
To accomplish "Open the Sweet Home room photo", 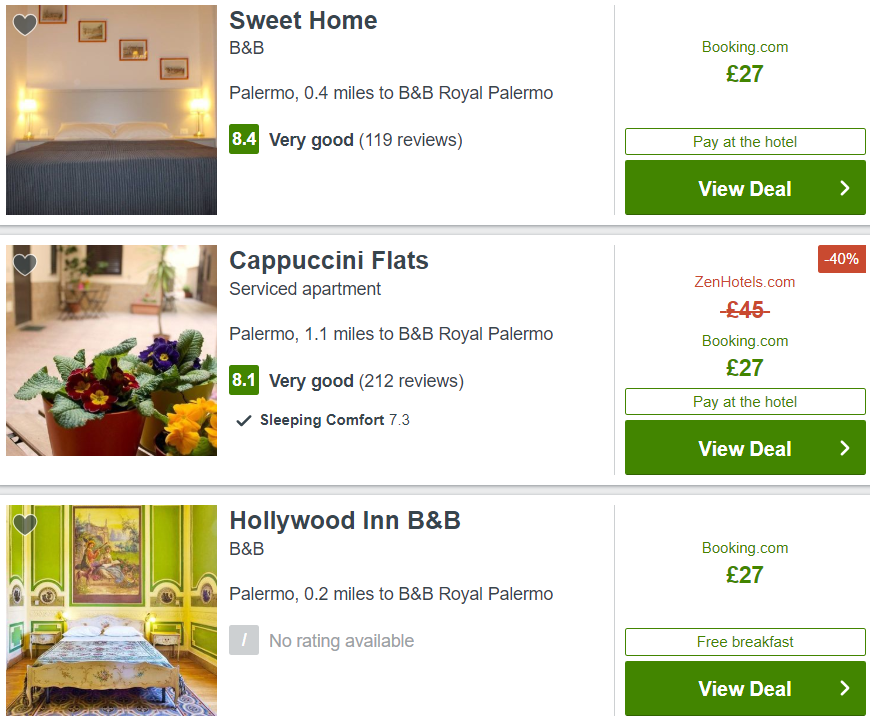I will (x=112, y=110).
